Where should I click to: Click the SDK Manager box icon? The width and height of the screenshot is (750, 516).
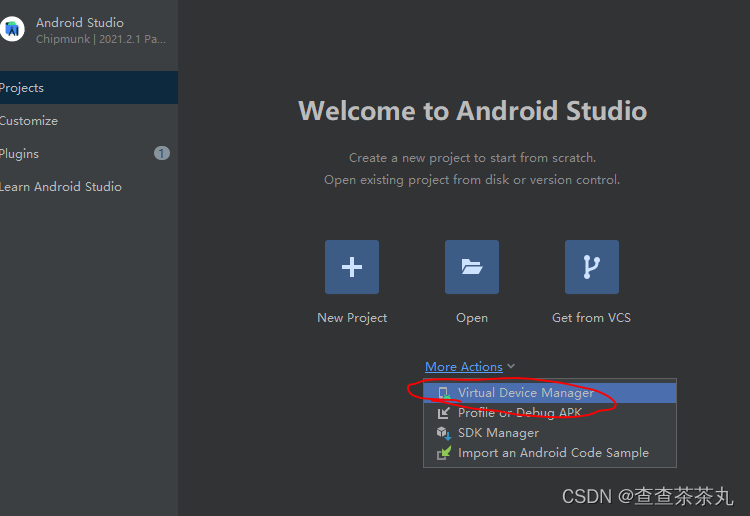444,433
